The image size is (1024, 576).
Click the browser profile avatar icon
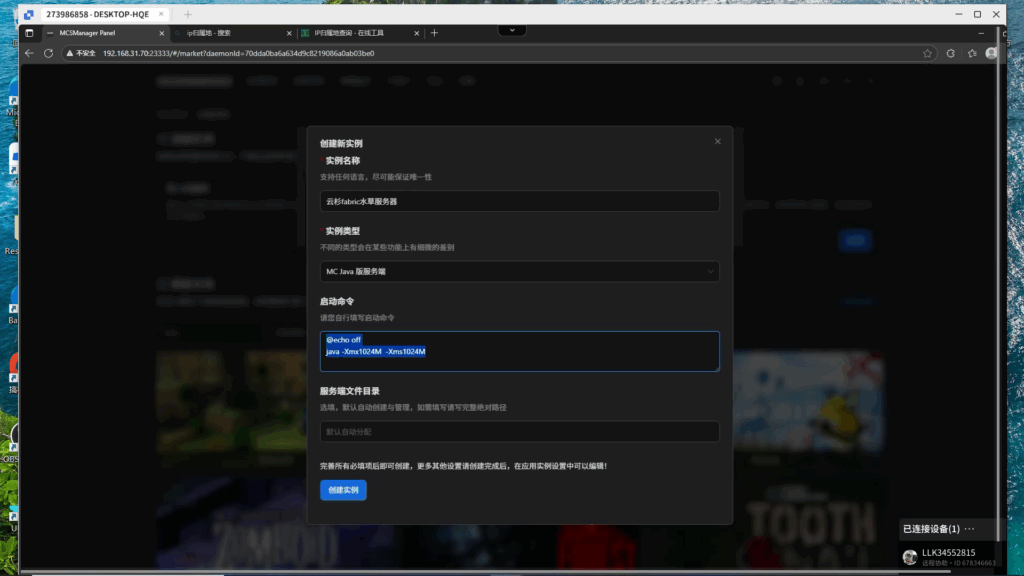pyautogui.click(x=991, y=53)
